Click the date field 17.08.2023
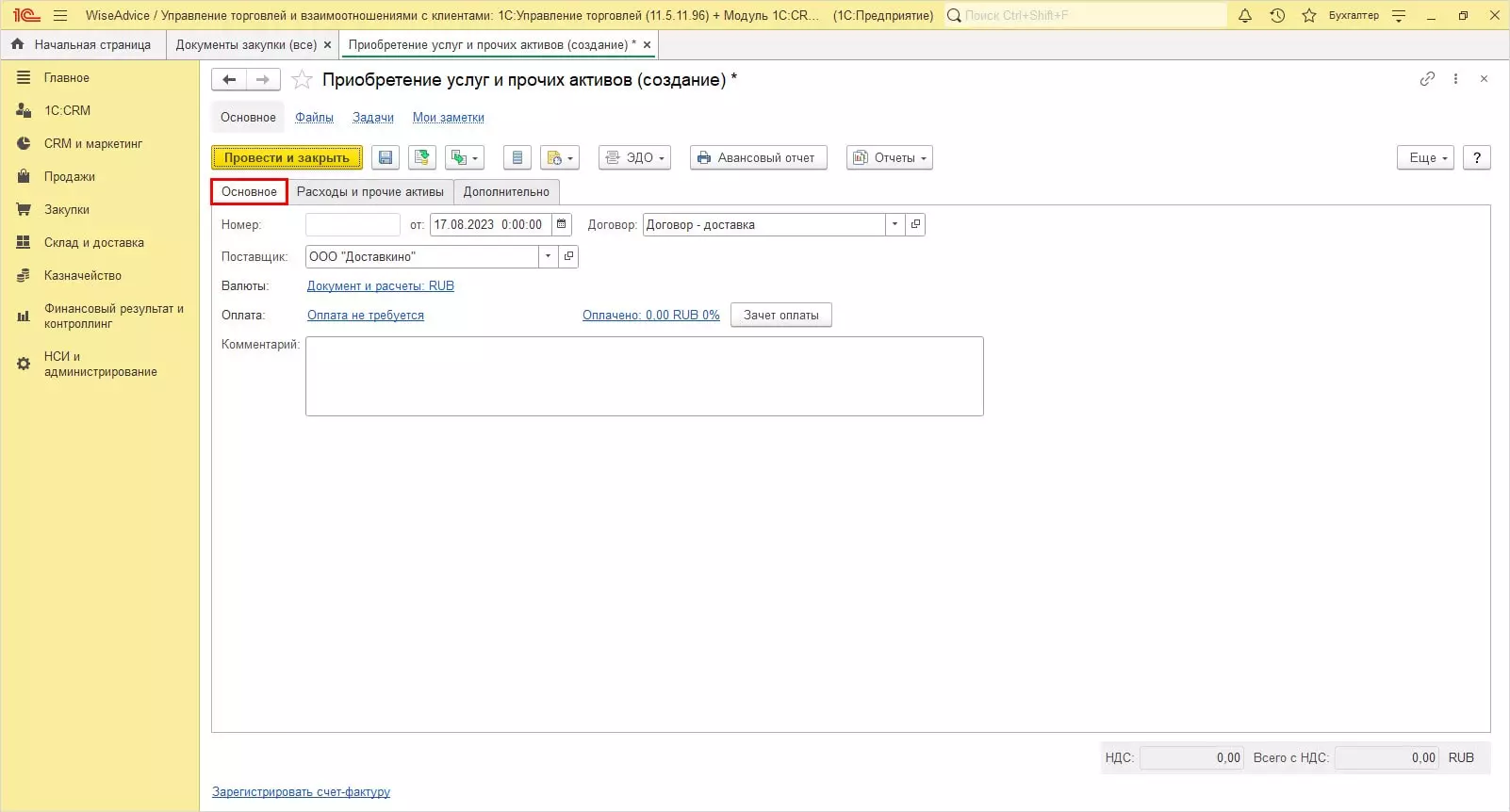 pyautogui.click(x=490, y=224)
